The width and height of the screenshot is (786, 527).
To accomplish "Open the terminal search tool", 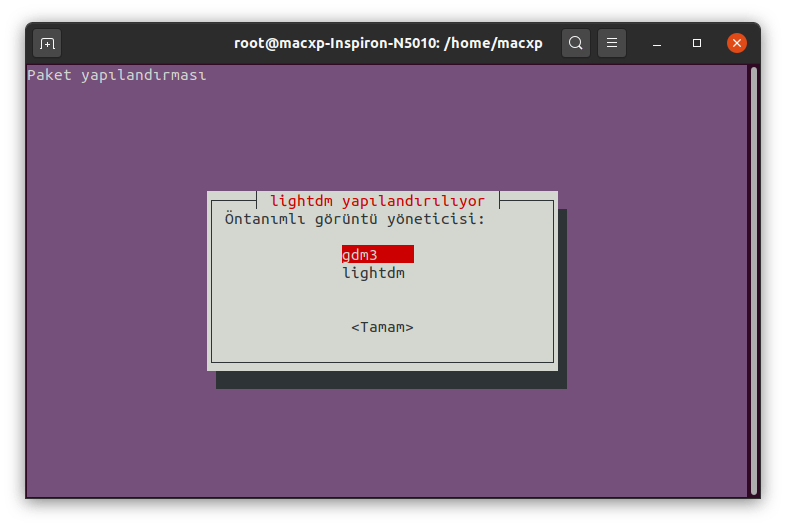I will (x=575, y=43).
